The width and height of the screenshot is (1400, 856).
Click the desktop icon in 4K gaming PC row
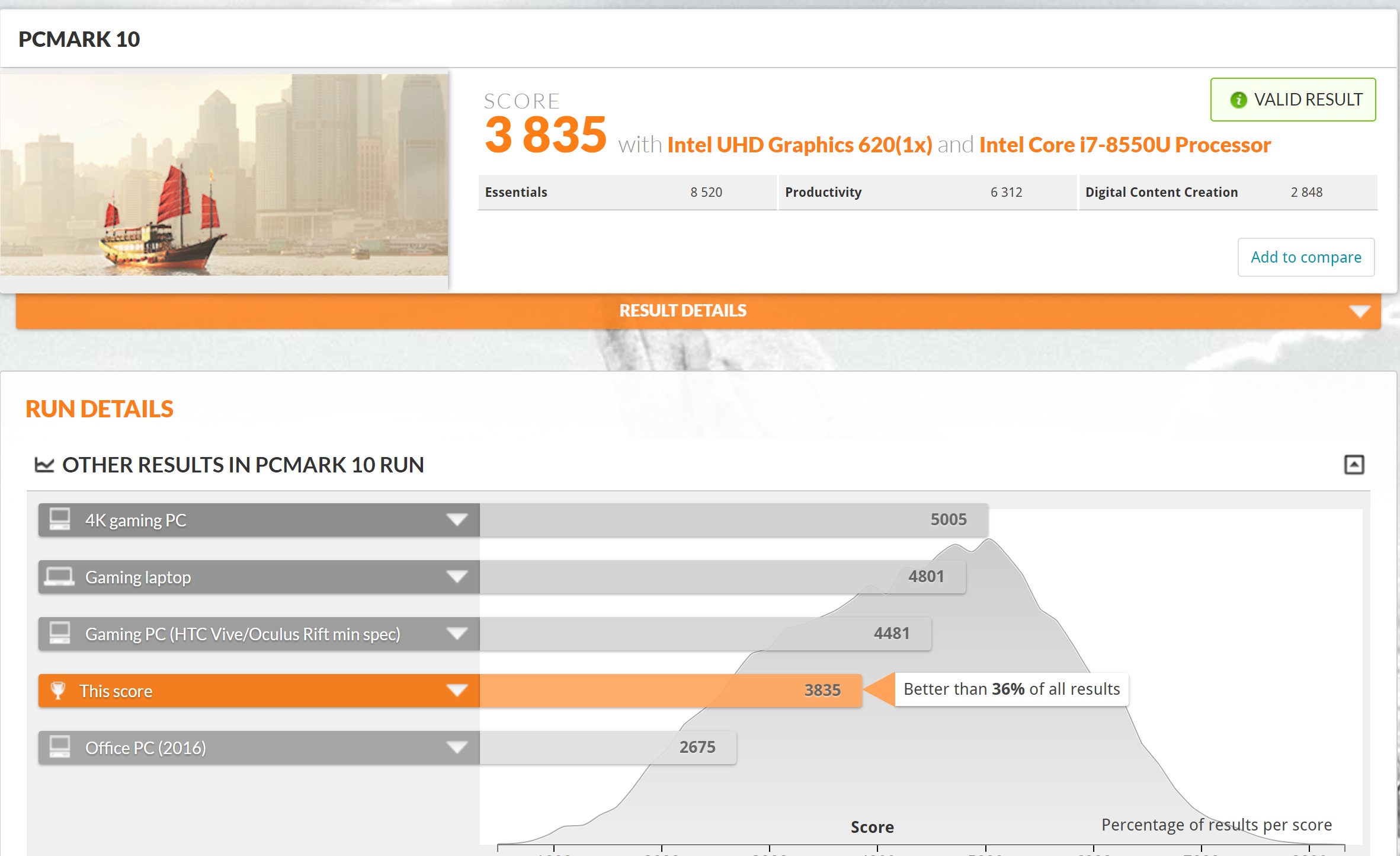click(60, 519)
